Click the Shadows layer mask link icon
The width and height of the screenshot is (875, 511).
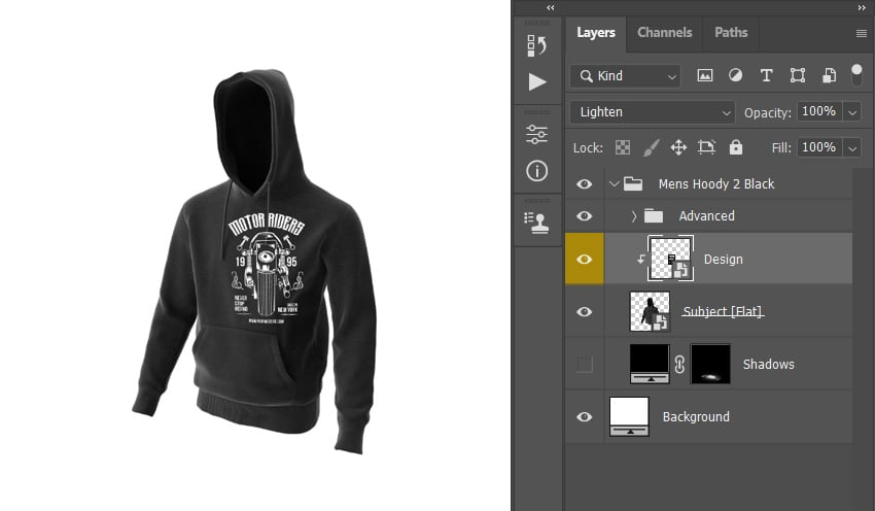pos(679,364)
